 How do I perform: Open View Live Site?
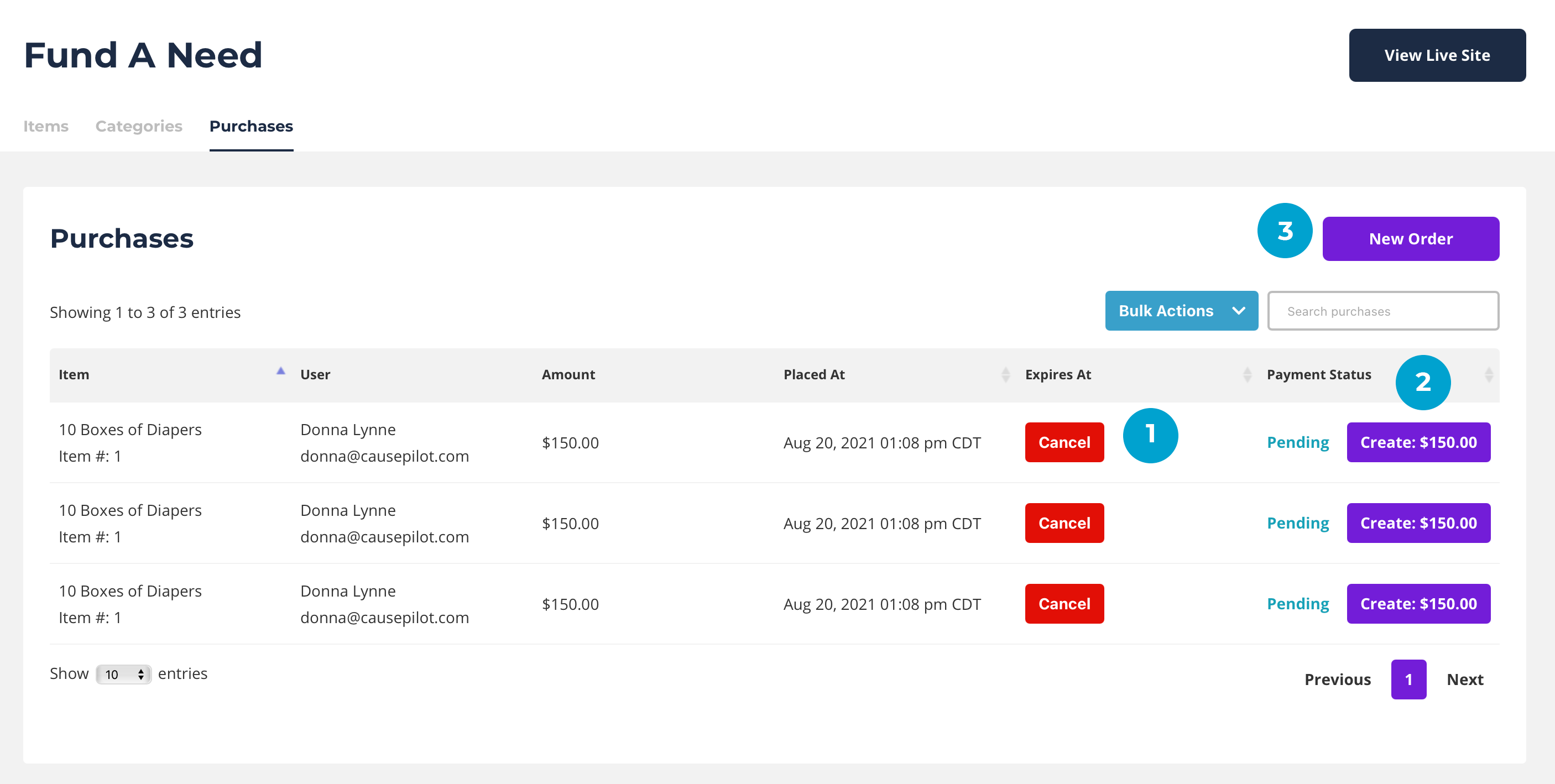[1437, 55]
